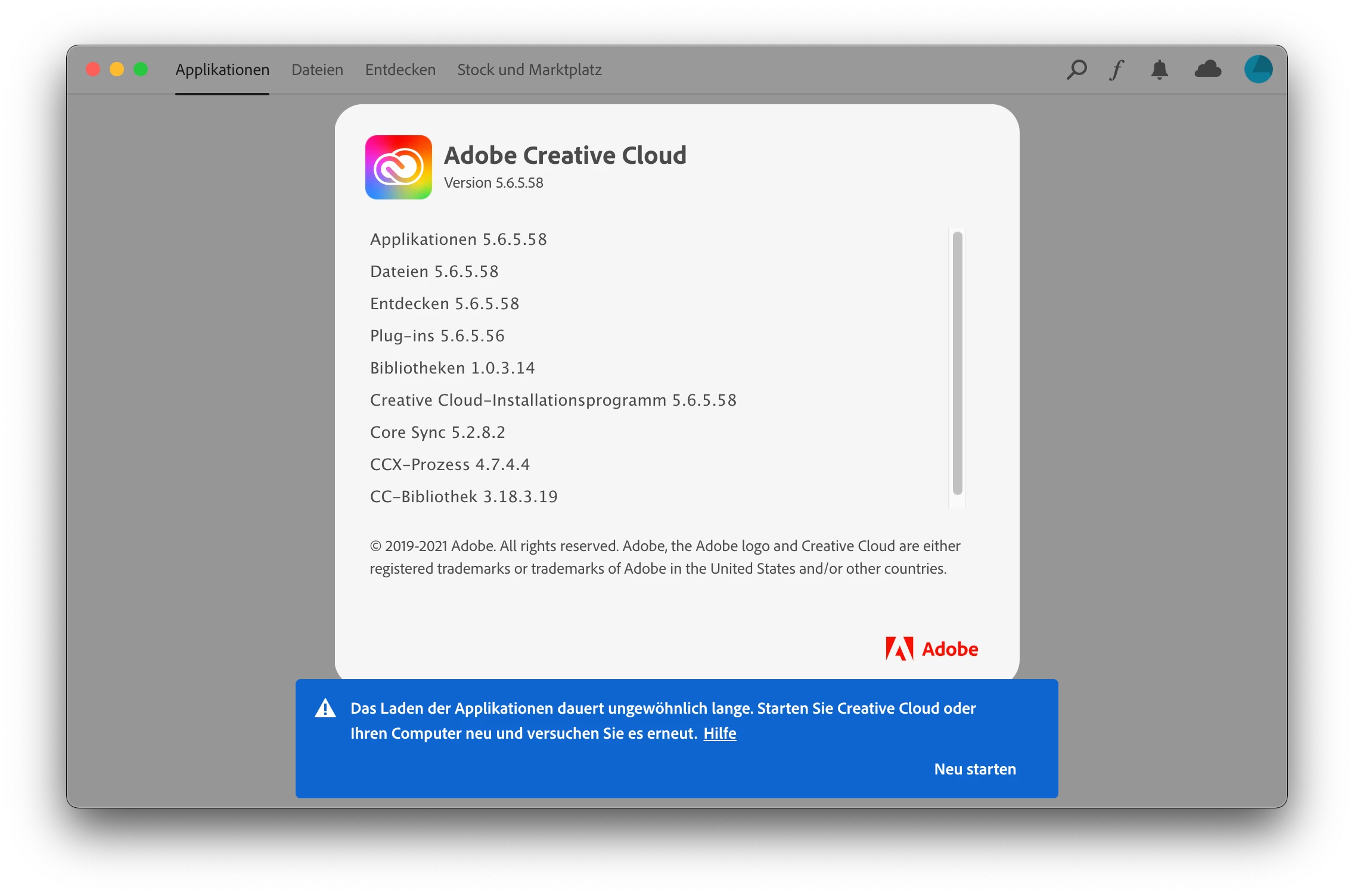Click the green fullscreen window button
This screenshot has width=1354, height=896.
tap(141, 70)
